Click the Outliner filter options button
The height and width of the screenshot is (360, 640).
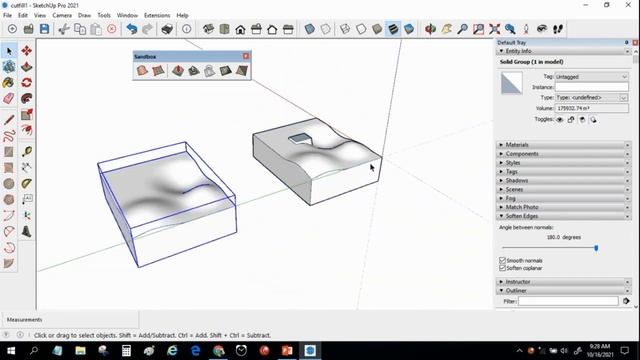tap(626, 301)
